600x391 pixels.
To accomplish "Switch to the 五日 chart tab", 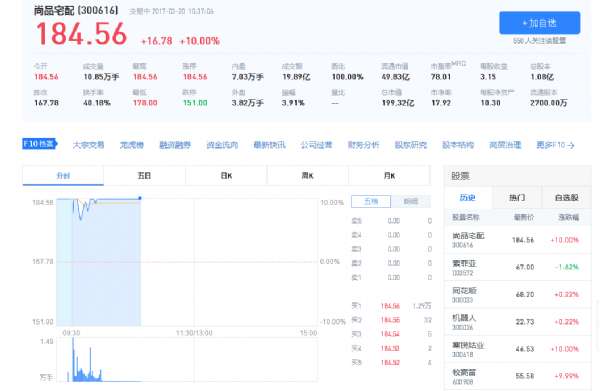I will tap(144, 176).
